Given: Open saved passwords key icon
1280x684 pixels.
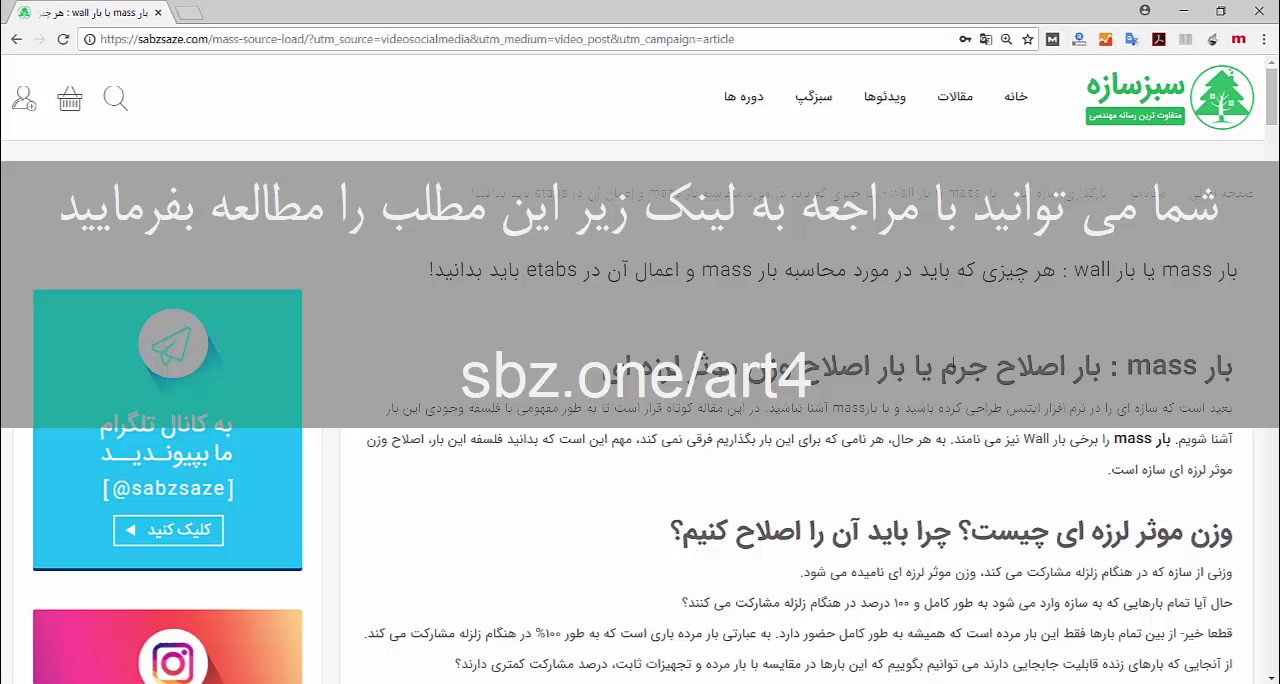Looking at the screenshot, I should [965, 39].
